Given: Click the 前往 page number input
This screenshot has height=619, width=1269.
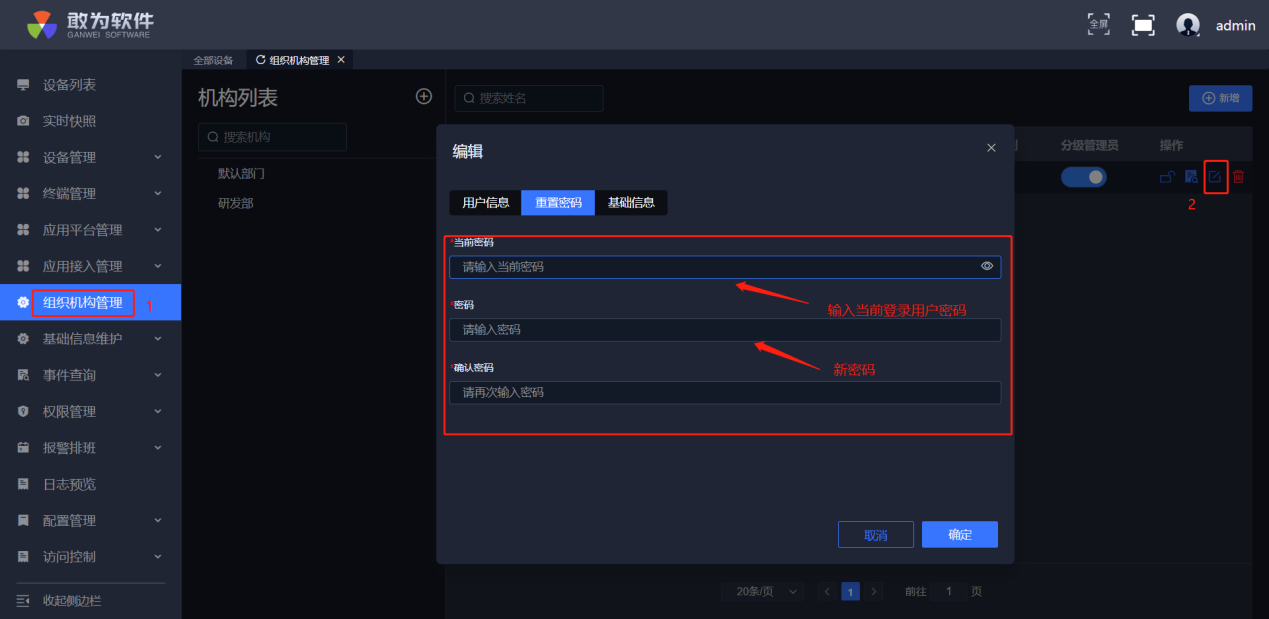Looking at the screenshot, I should (949, 591).
